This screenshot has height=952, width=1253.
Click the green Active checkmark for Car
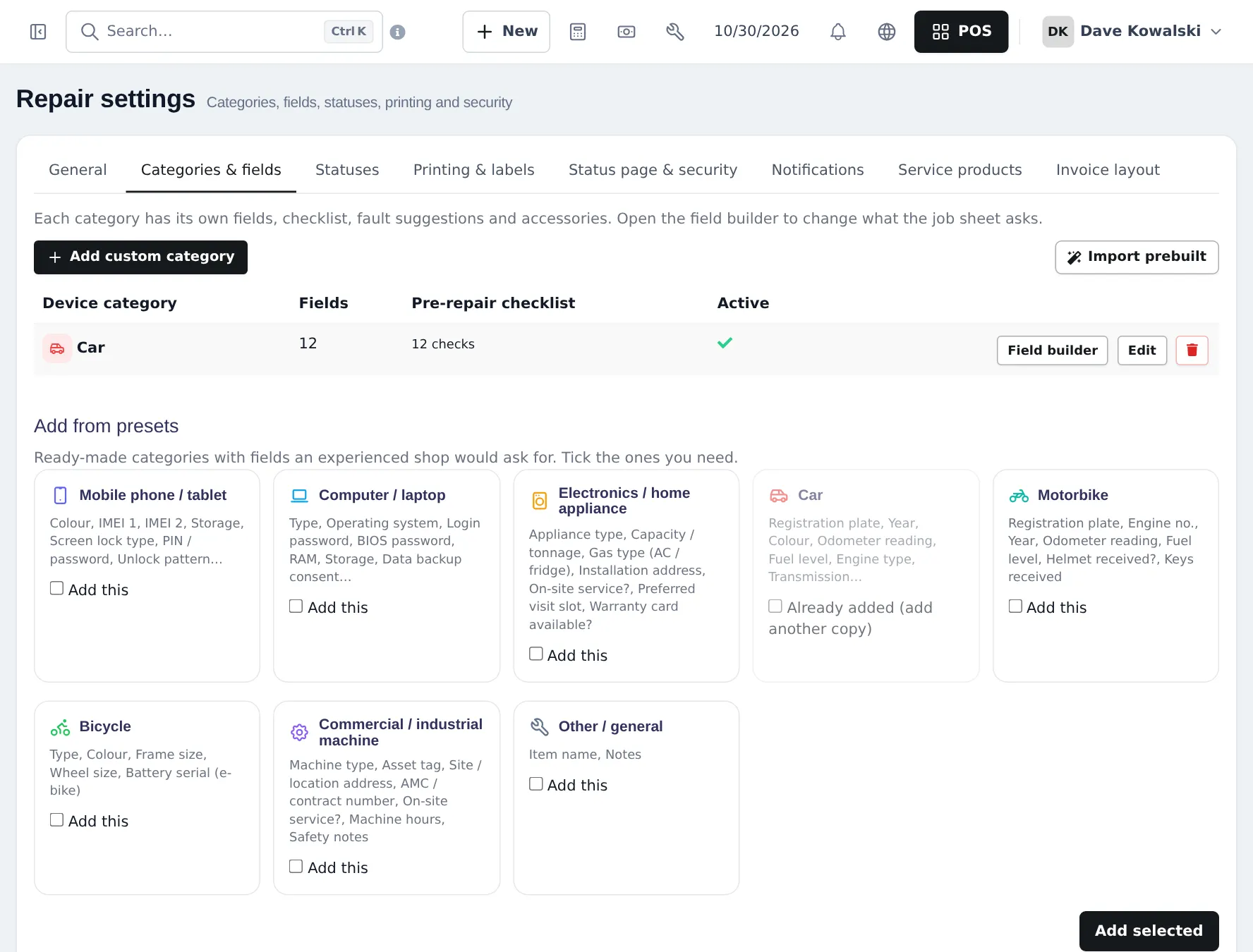point(725,343)
